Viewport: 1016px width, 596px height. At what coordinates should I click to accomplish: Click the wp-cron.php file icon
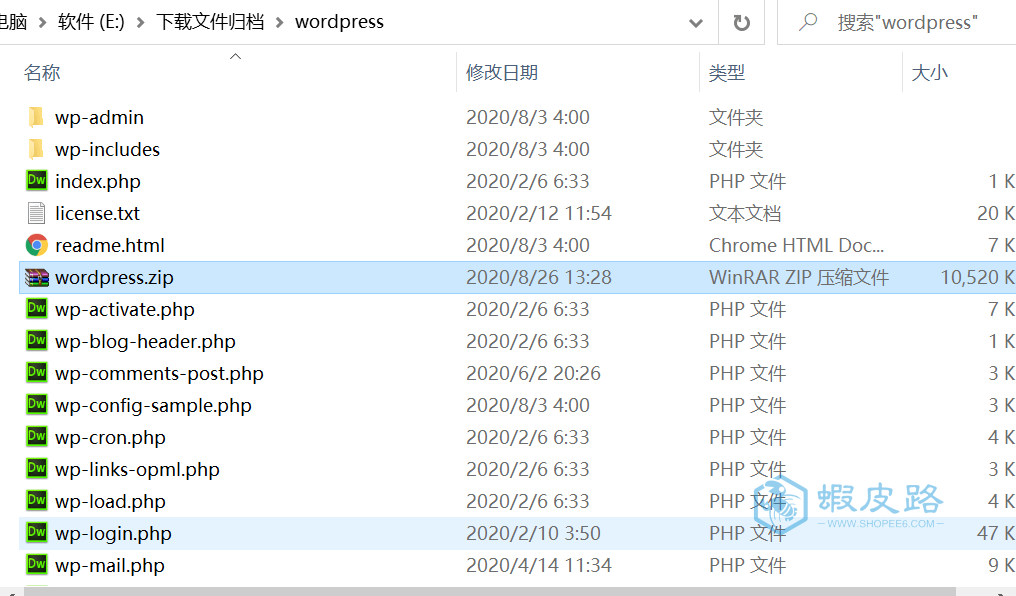[37, 437]
